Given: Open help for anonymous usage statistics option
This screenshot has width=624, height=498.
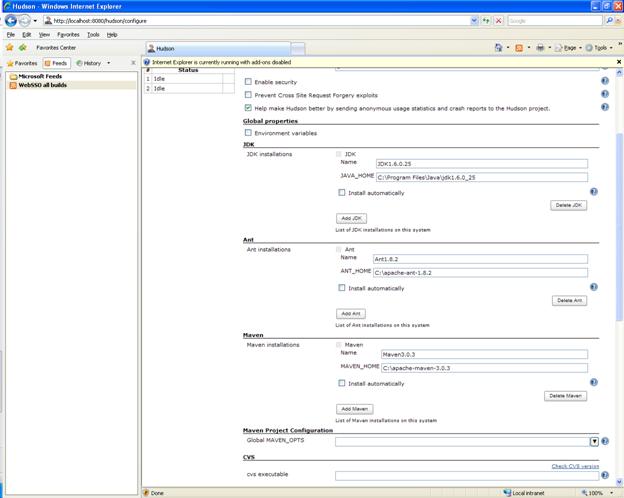Looking at the screenshot, I should (604, 107).
